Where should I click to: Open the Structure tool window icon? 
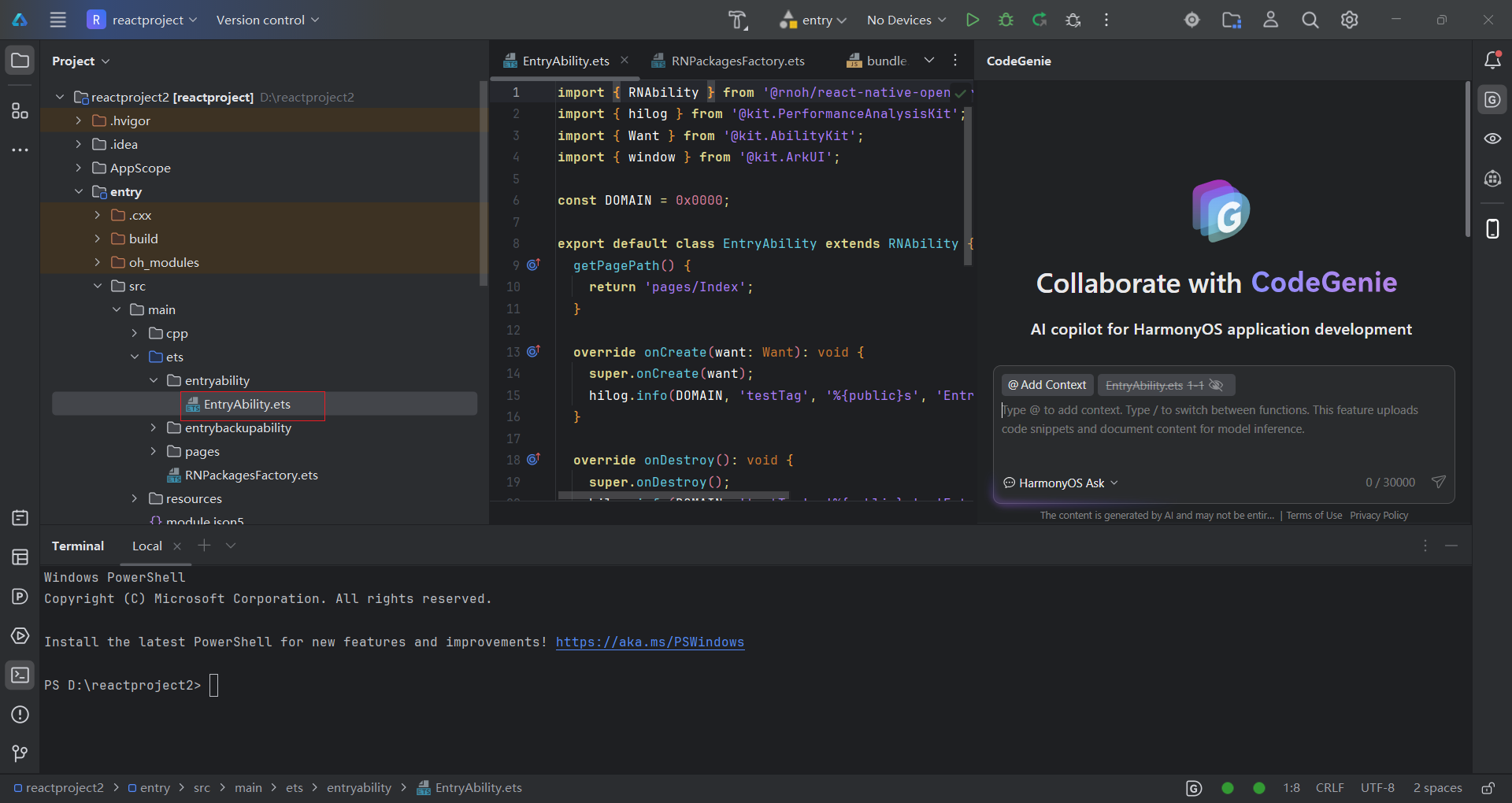coord(20,111)
